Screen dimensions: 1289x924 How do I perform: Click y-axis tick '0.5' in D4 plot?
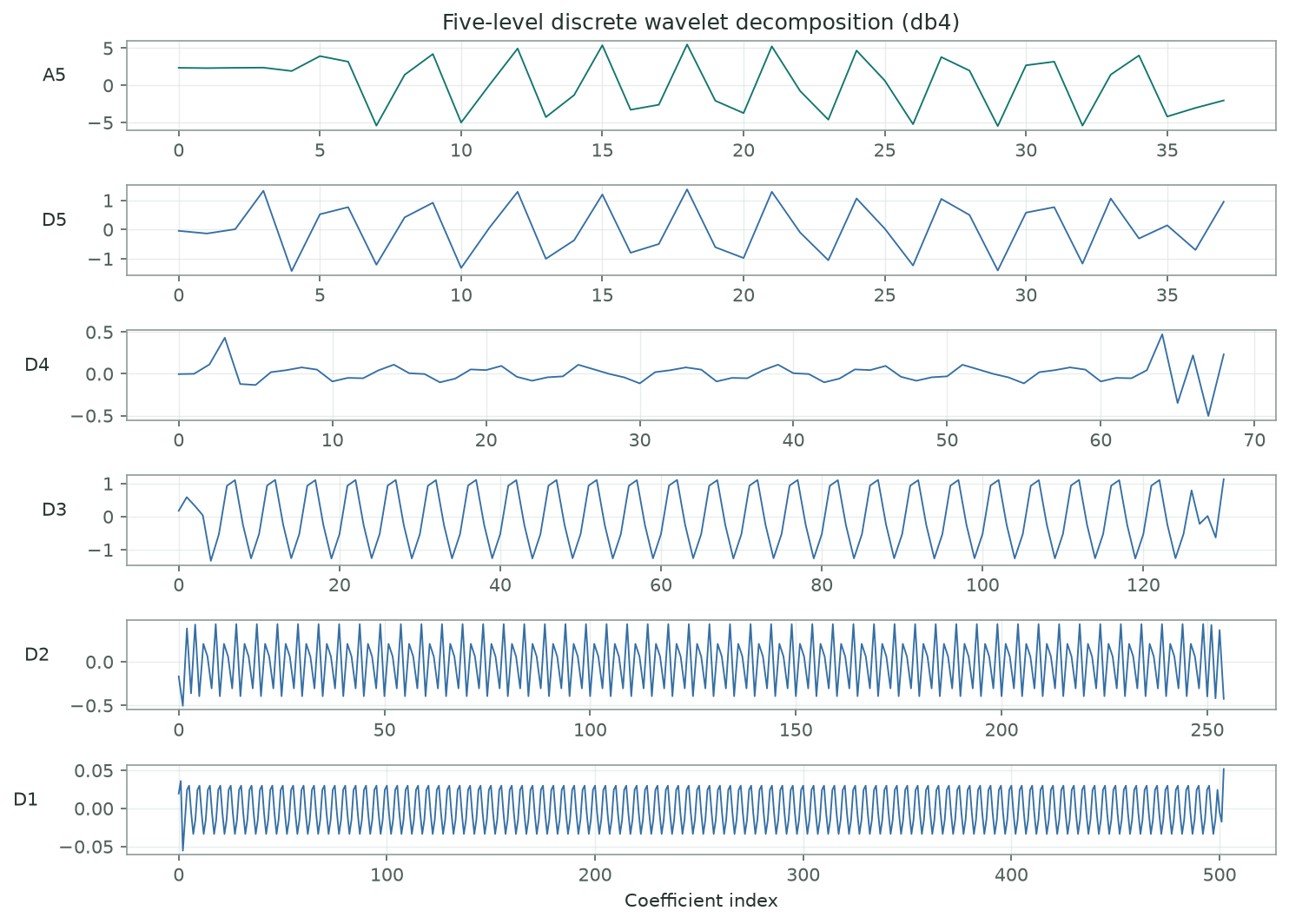click(101, 333)
